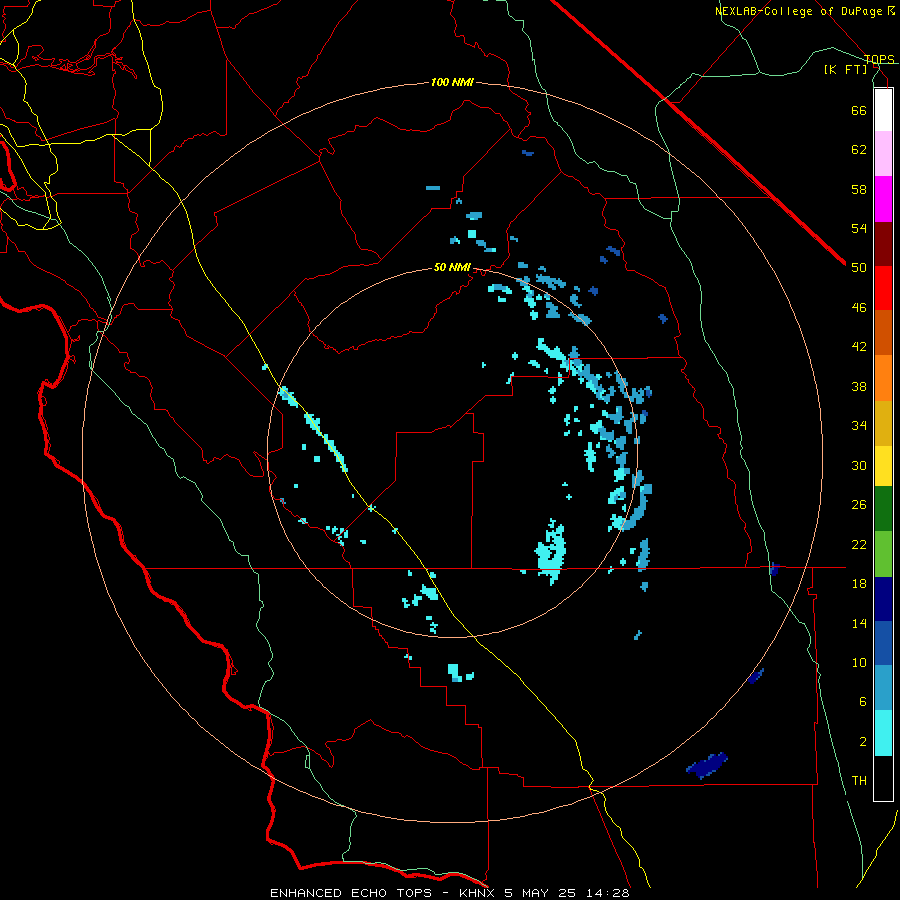Screen dimensions: 900x900
Task: Click the "KHNX" radar site identifier
Action: point(479,893)
